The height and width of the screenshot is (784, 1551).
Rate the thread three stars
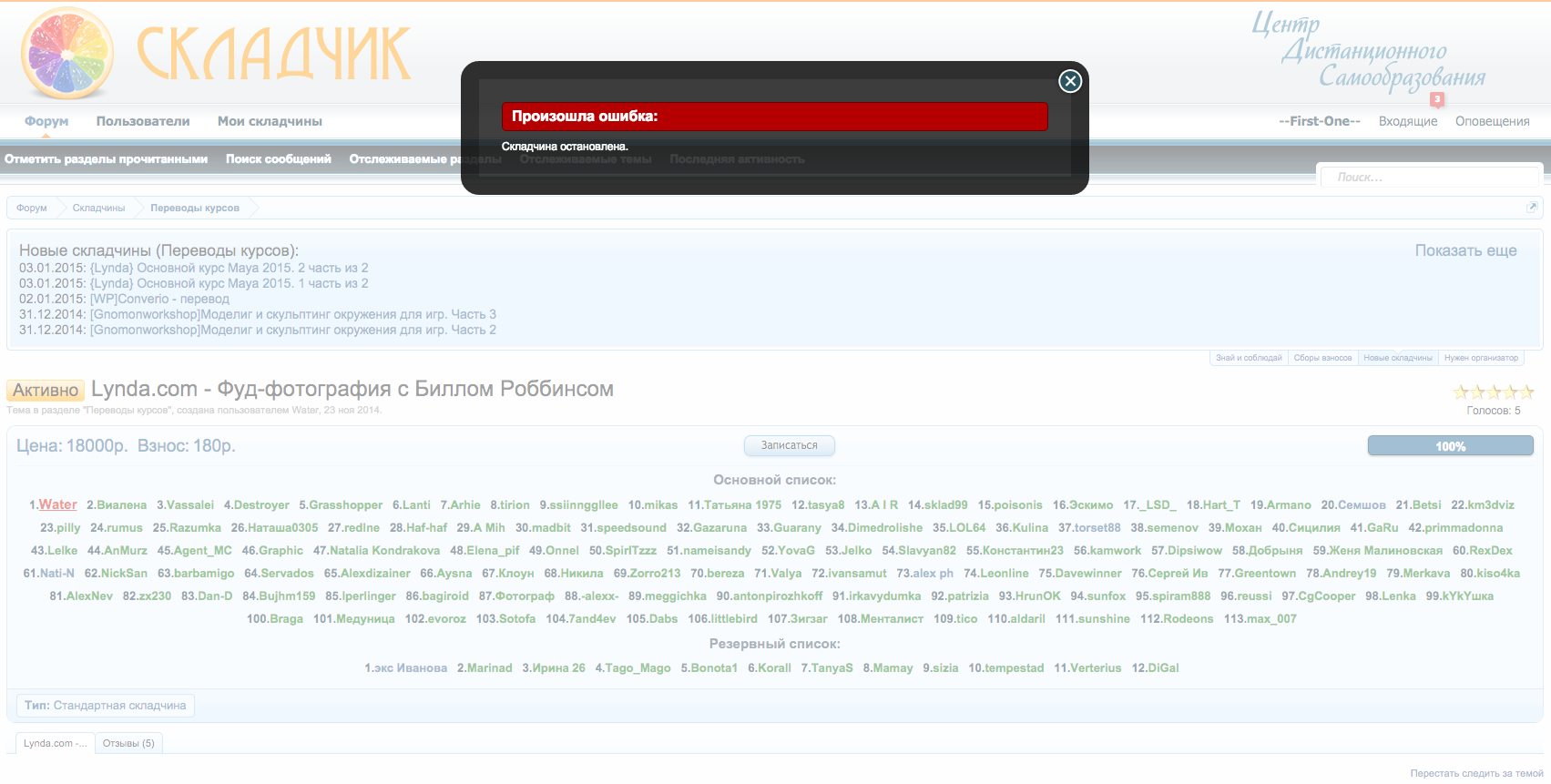pos(1494,392)
